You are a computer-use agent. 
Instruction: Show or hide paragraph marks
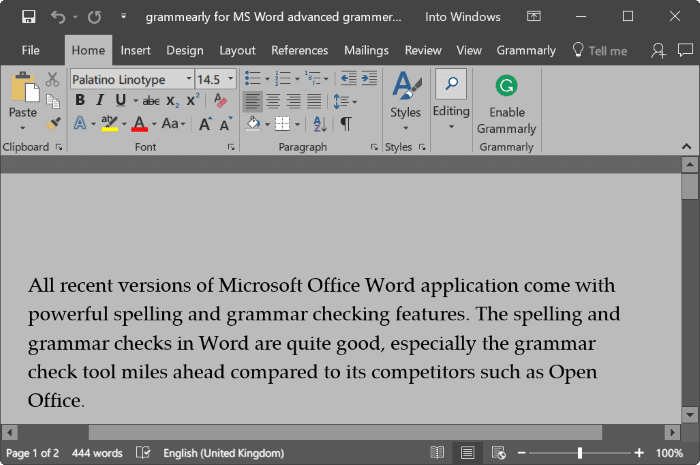click(346, 124)
